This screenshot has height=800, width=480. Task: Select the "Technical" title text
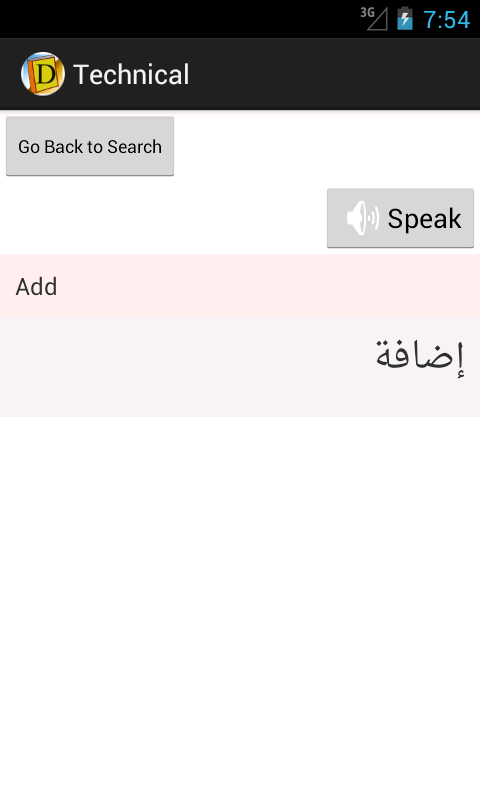pyautogui.click(x=131, y=74)
